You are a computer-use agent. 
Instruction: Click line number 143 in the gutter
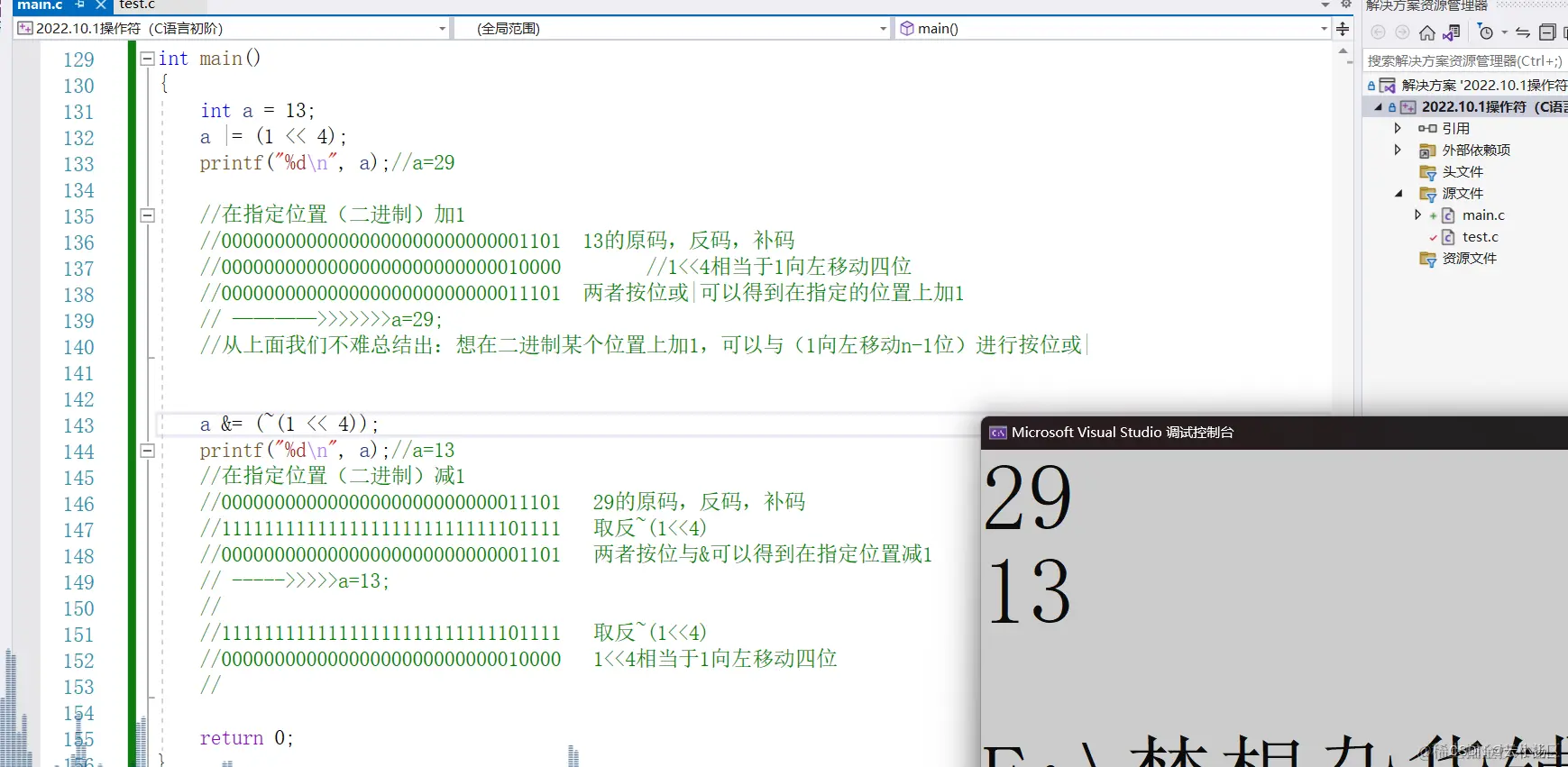[78, 425]
